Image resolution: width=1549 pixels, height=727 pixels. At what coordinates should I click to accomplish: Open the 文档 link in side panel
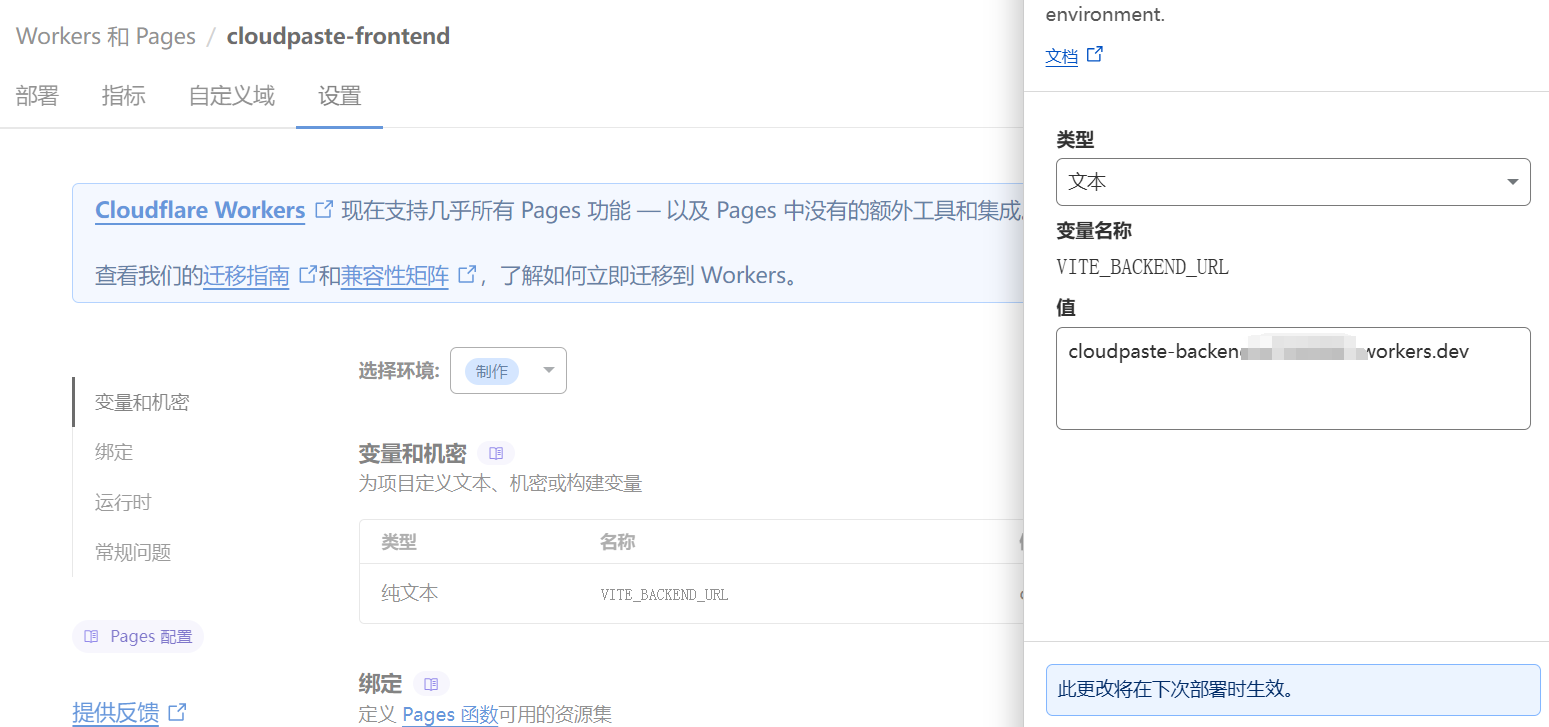[1061, 57]
